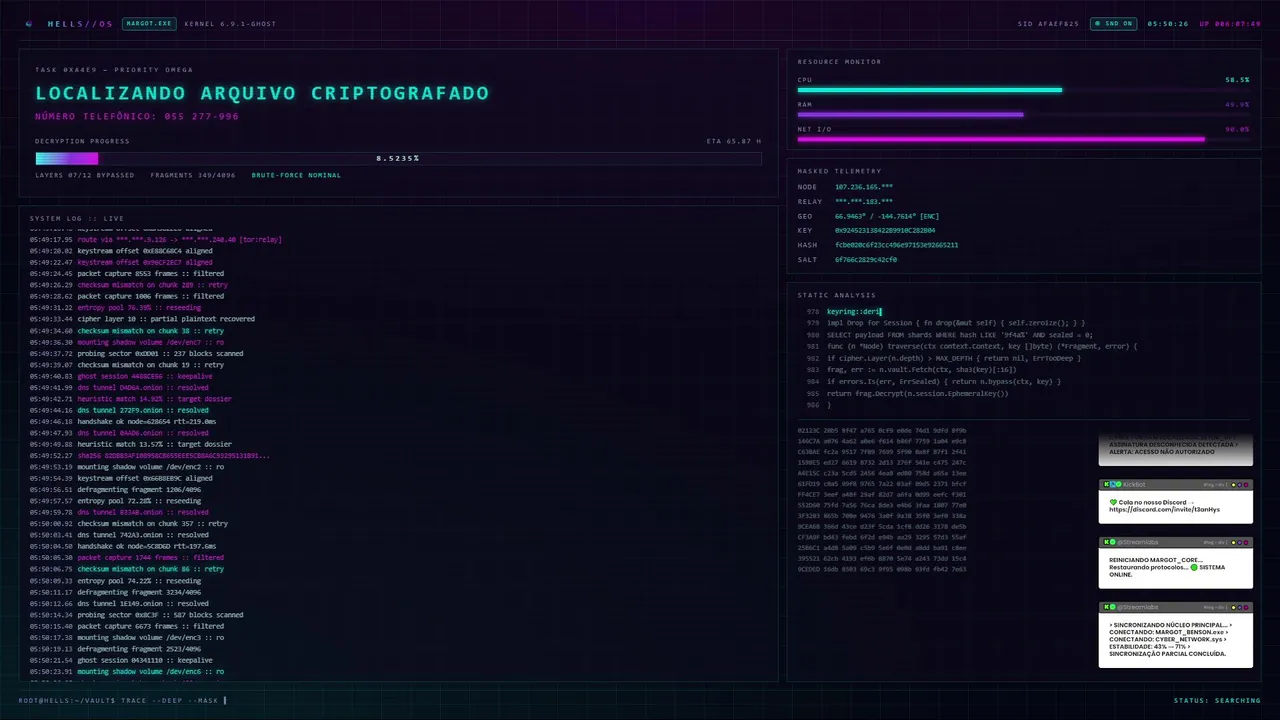Click the purple dot on the SINCRONIZANDO NÚCLEO card
The height and width of the screenshot is (720, 1280).
coord(1240,607)
